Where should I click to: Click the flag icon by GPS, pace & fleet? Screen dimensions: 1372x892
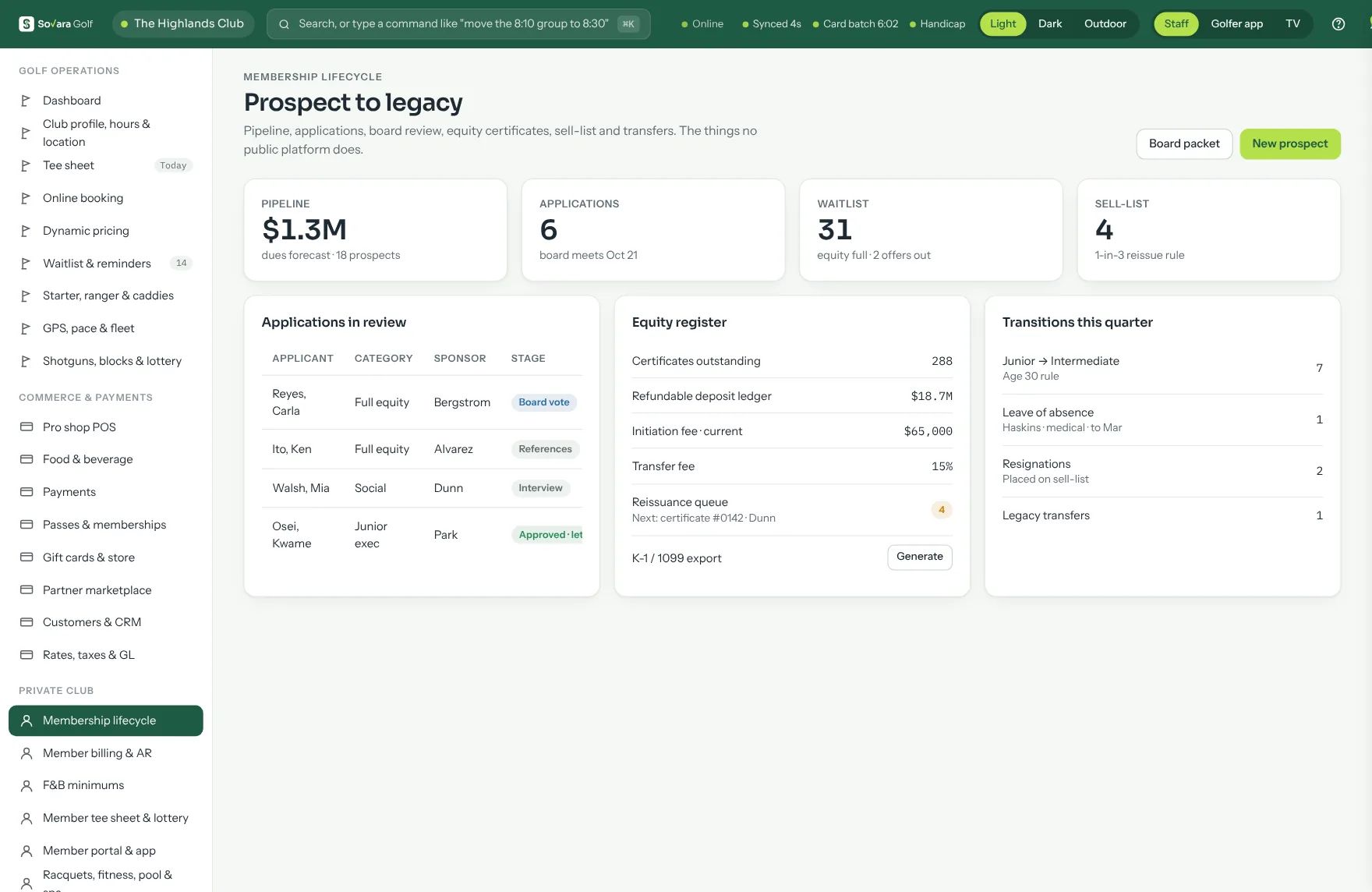(26, 328)
